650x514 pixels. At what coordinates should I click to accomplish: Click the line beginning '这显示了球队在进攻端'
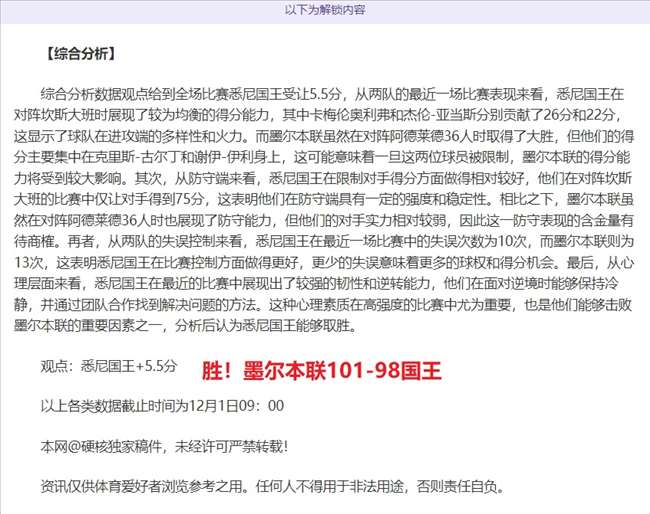tap(324, 136)
